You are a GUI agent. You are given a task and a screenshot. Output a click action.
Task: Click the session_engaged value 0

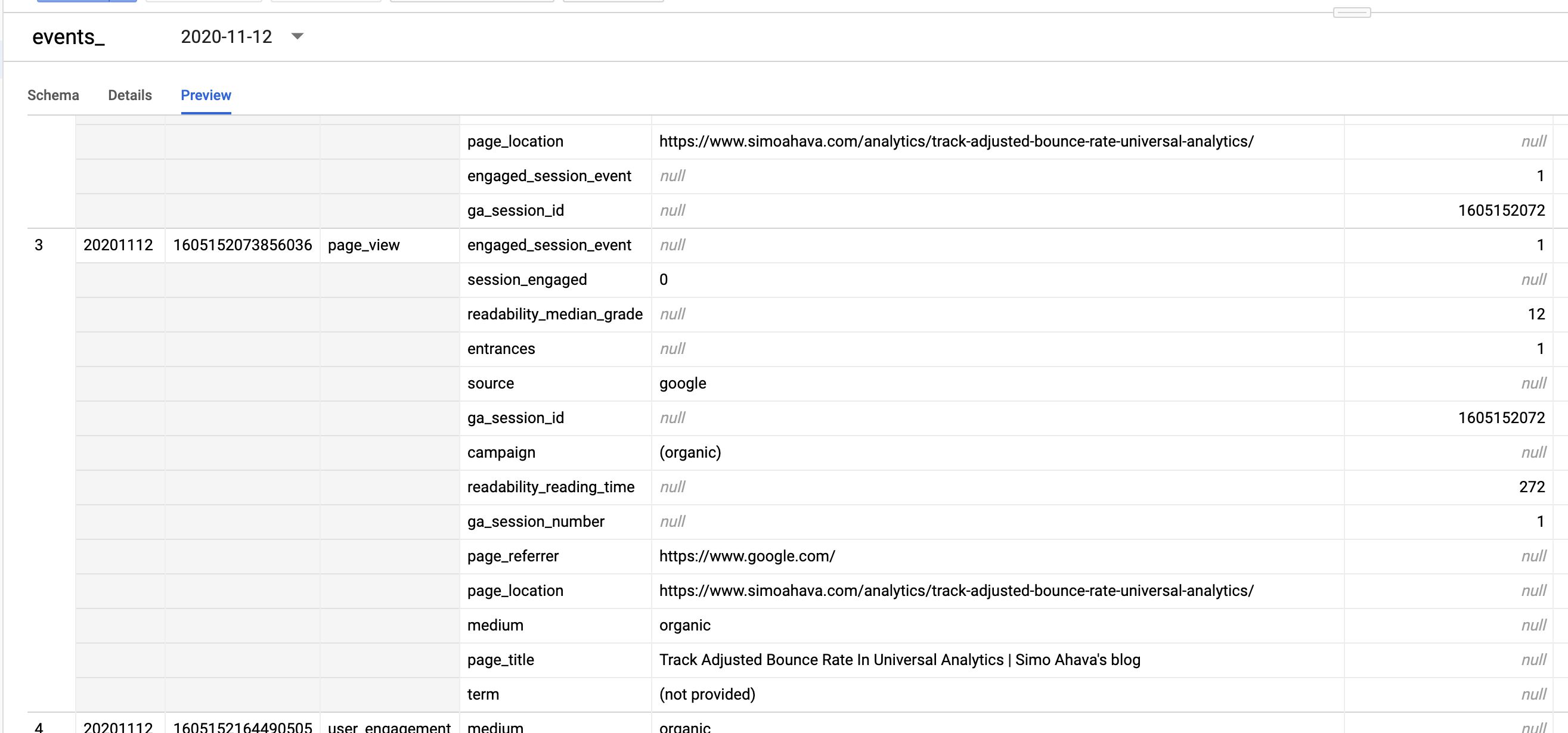[664, 280]
